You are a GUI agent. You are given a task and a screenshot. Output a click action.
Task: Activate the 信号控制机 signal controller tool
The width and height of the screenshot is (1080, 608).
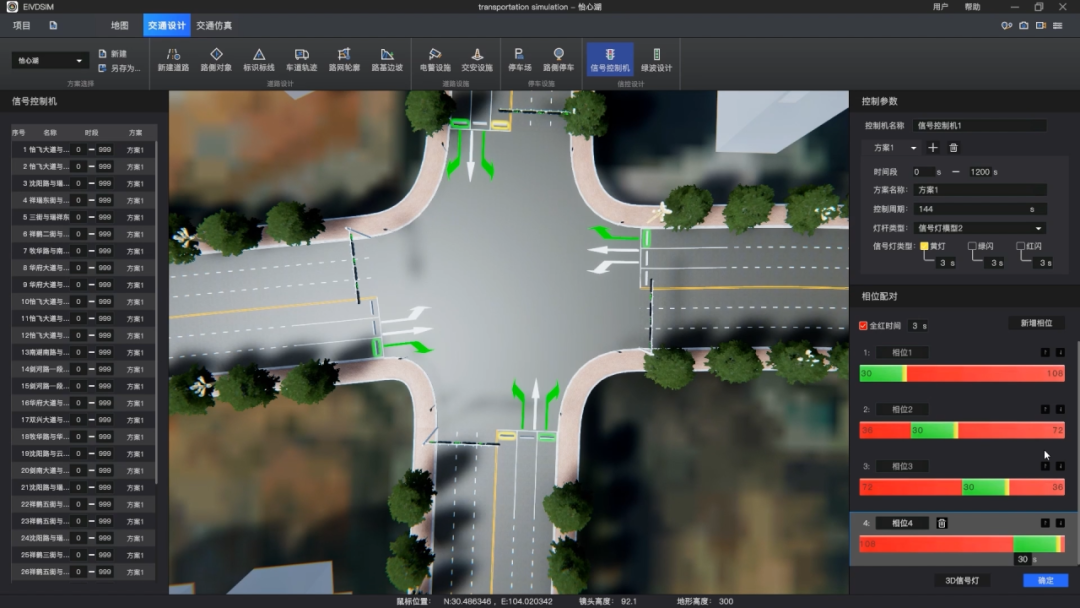[610, 59]
